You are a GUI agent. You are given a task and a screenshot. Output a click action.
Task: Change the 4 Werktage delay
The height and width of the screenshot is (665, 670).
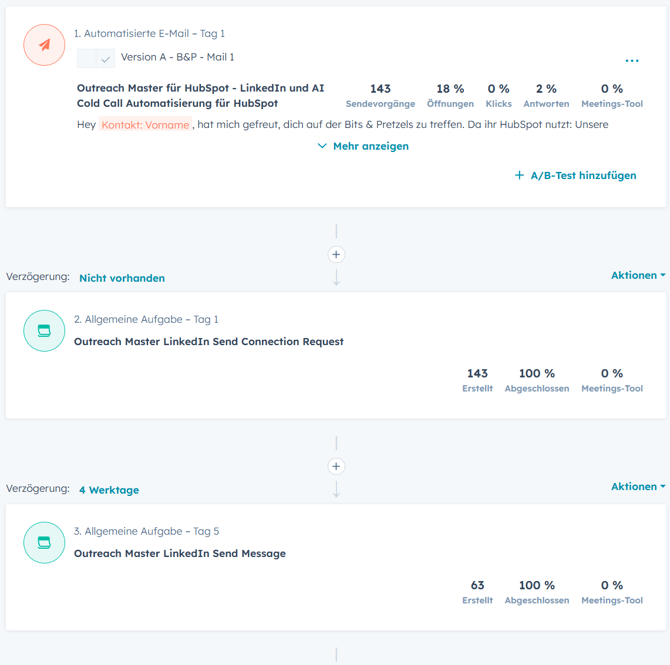coord(109,490)
